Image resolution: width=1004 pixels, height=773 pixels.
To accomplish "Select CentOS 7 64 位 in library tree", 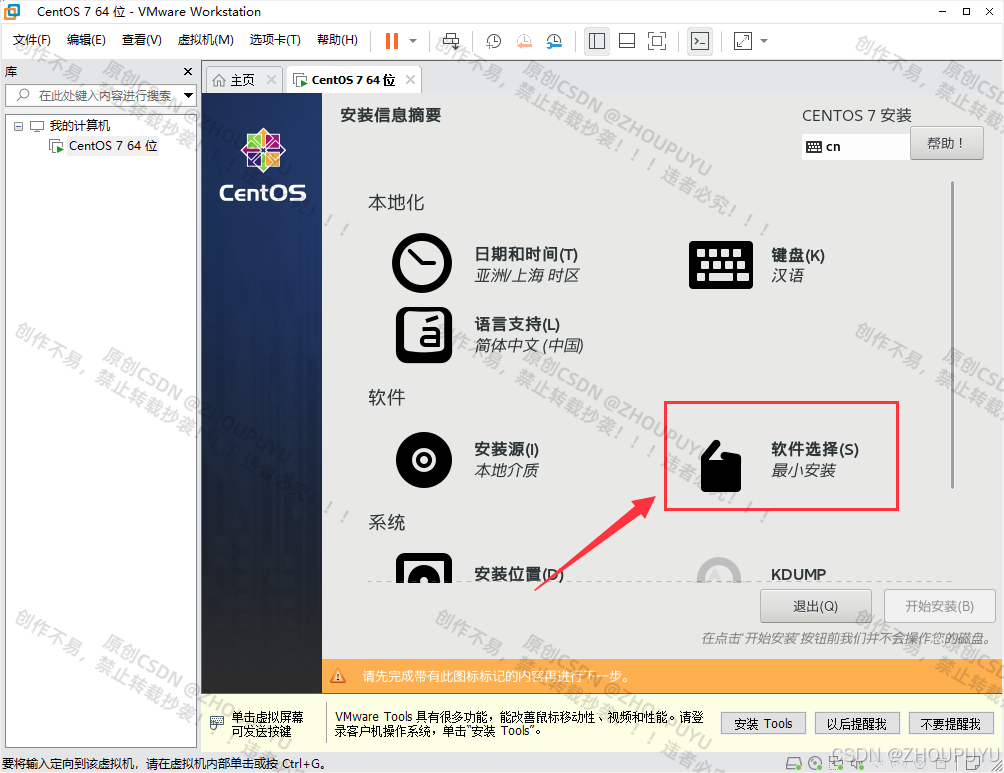I will pos(113,146).
